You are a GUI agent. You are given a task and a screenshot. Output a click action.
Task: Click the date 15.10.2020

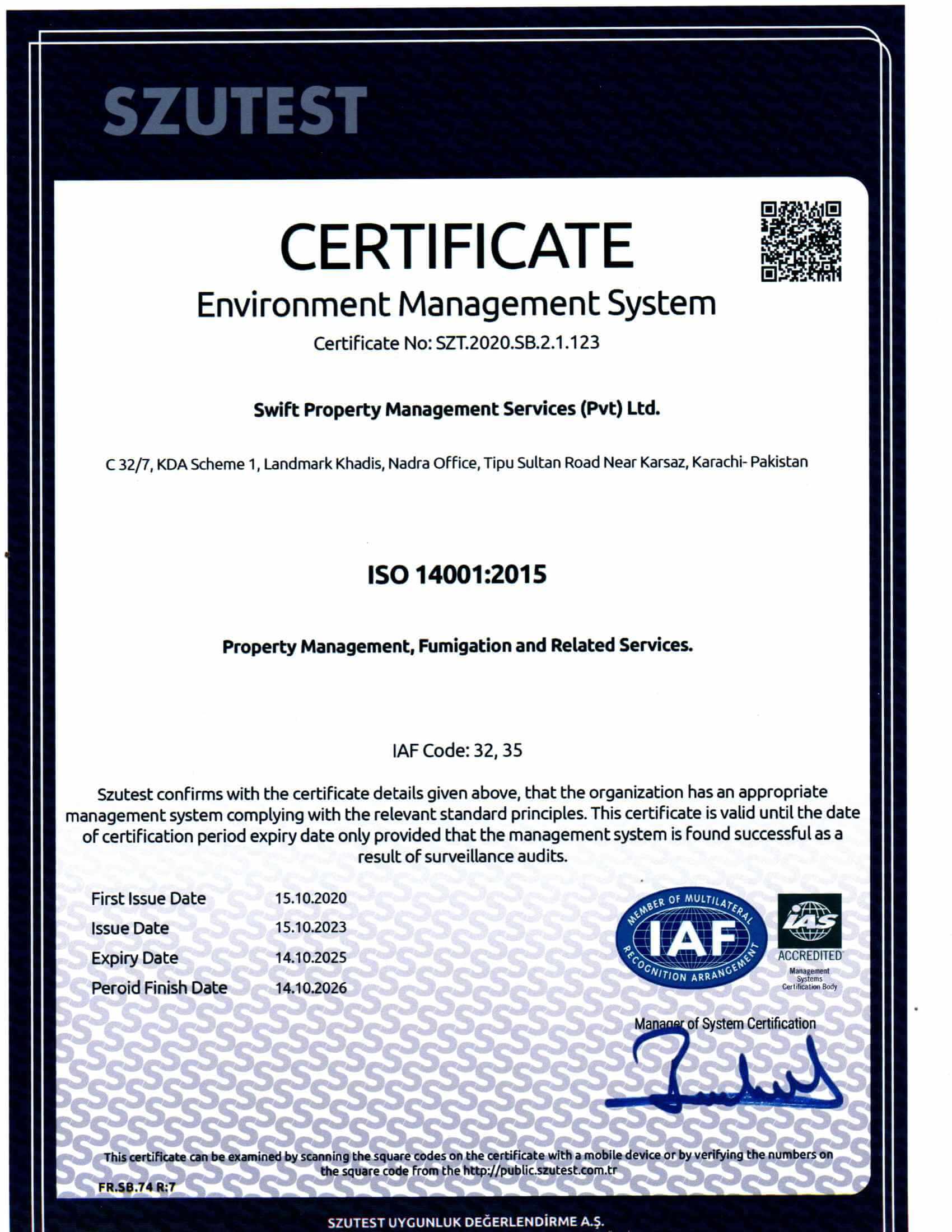(x=311, y=898)
